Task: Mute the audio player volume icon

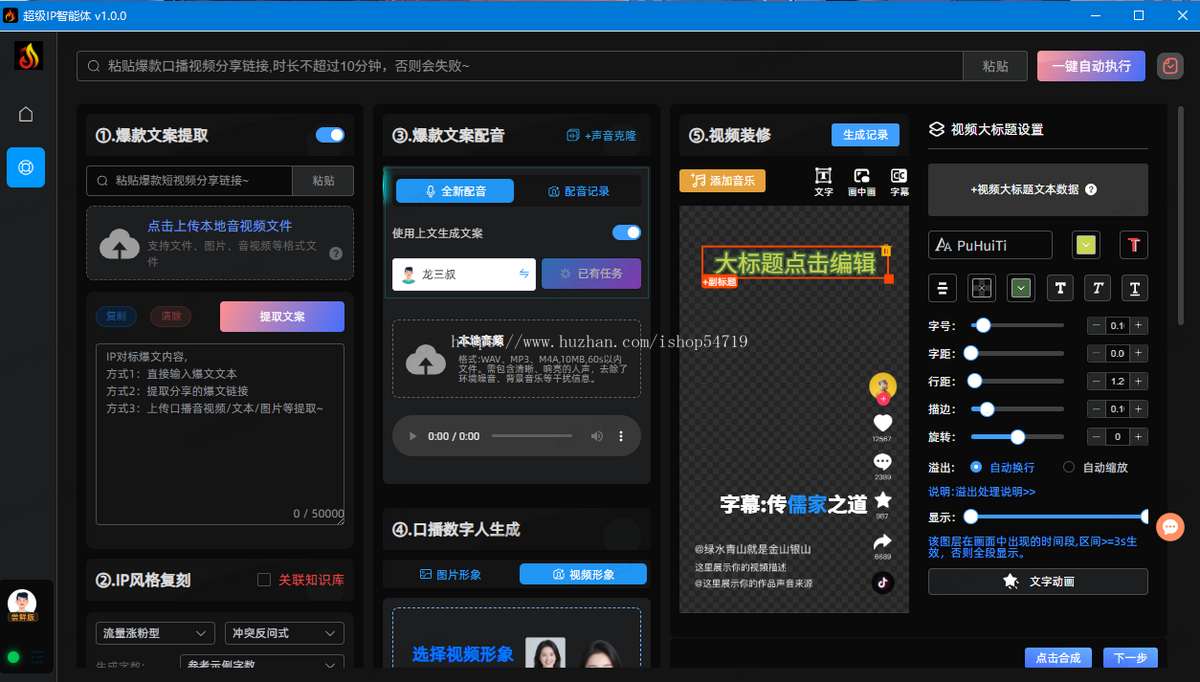Action: (597, 436)
